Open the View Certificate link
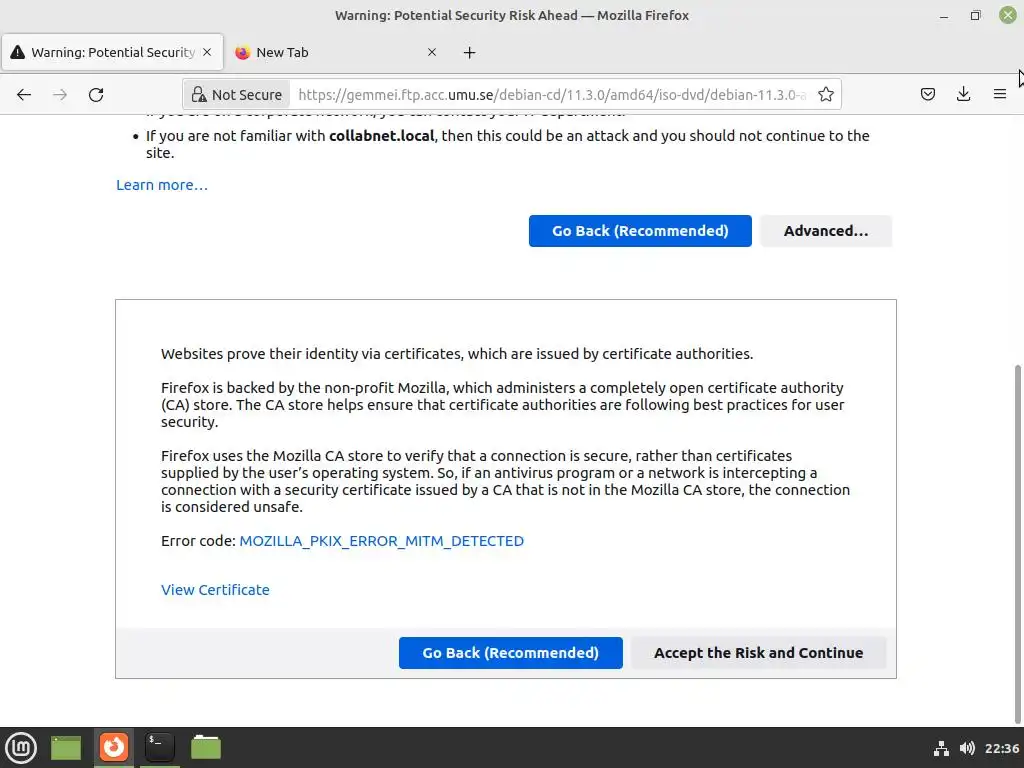1024x768 pixels. tap(215, 590)
